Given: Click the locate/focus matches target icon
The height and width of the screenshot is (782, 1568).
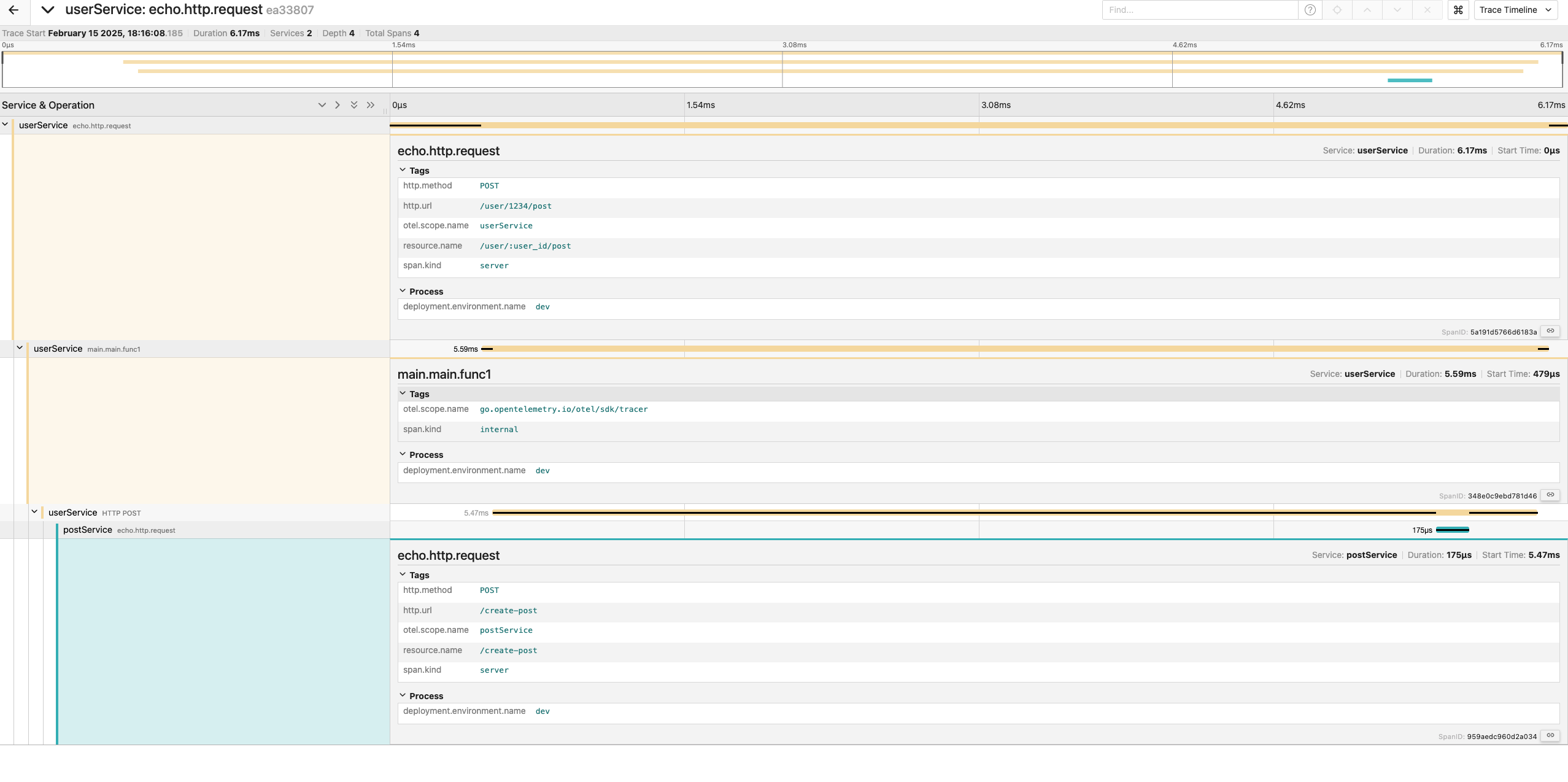Looking at the screenshot, I should click(x=1337, y=10).
